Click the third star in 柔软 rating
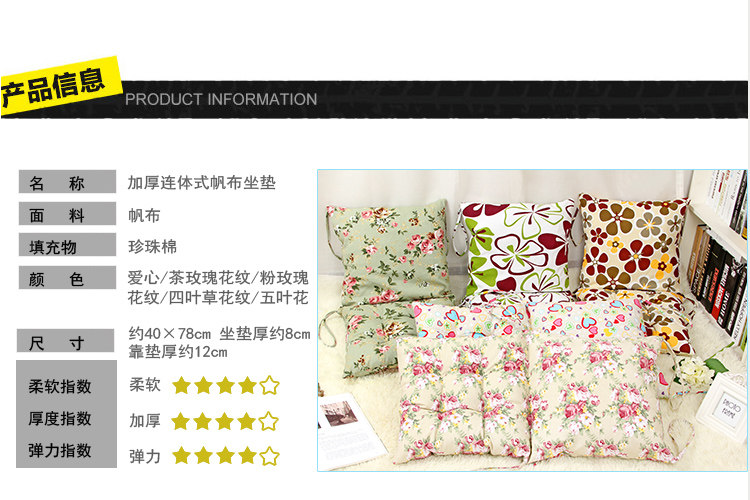The height and width of the screenshot is (500, 750). [x=225, y=385]
